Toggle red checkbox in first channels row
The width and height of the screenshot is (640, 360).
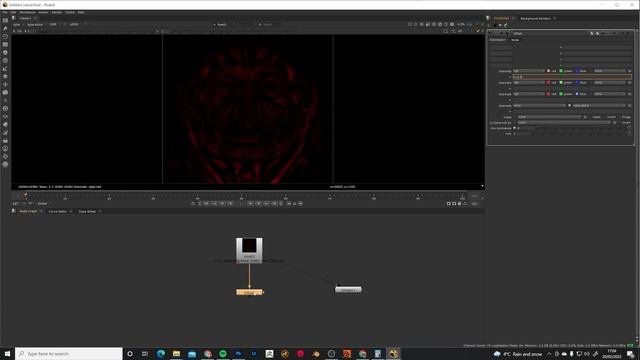548,71
